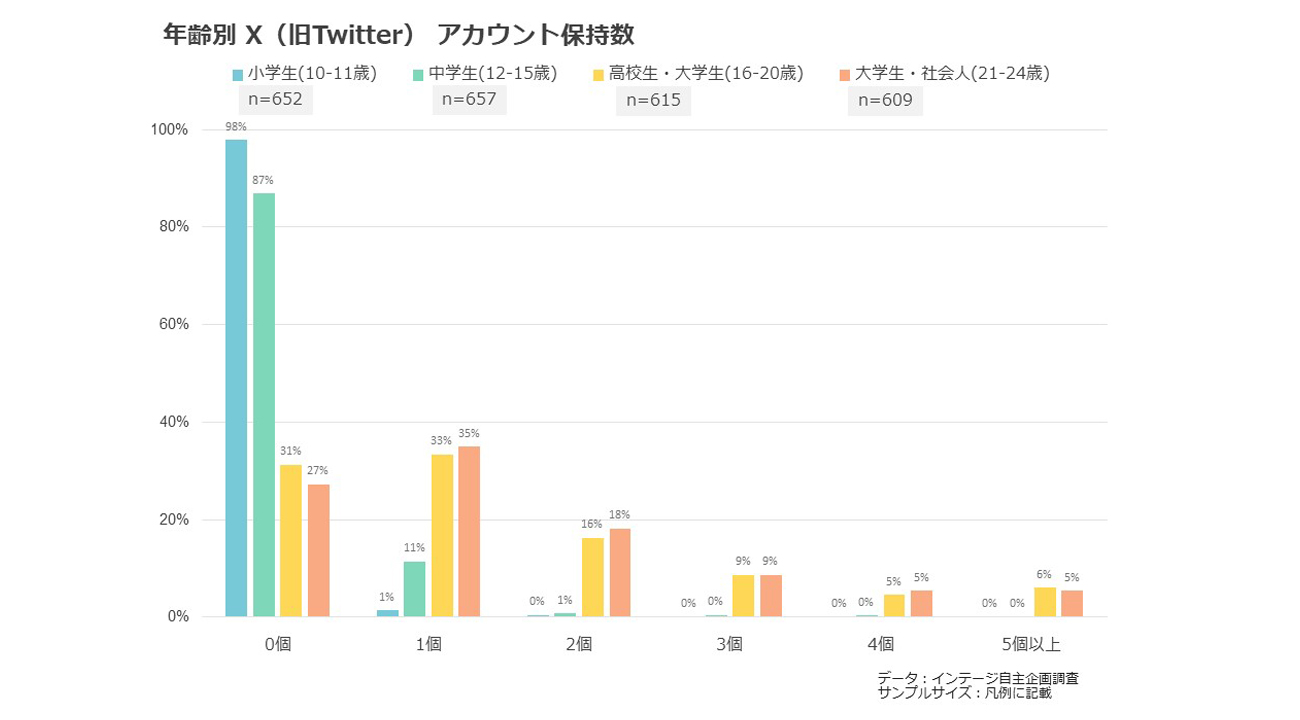Image resolution: width=1300 pixels, height=720 pixels.
Task: Select the 小学生(10-11歳) legend label
Action: point(312,73)
